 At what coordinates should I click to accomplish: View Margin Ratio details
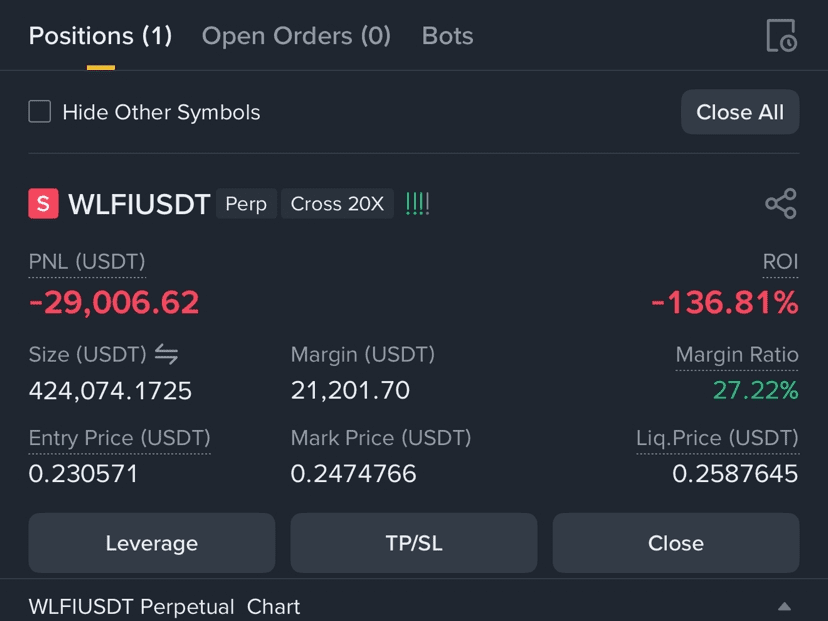point(737,355)
